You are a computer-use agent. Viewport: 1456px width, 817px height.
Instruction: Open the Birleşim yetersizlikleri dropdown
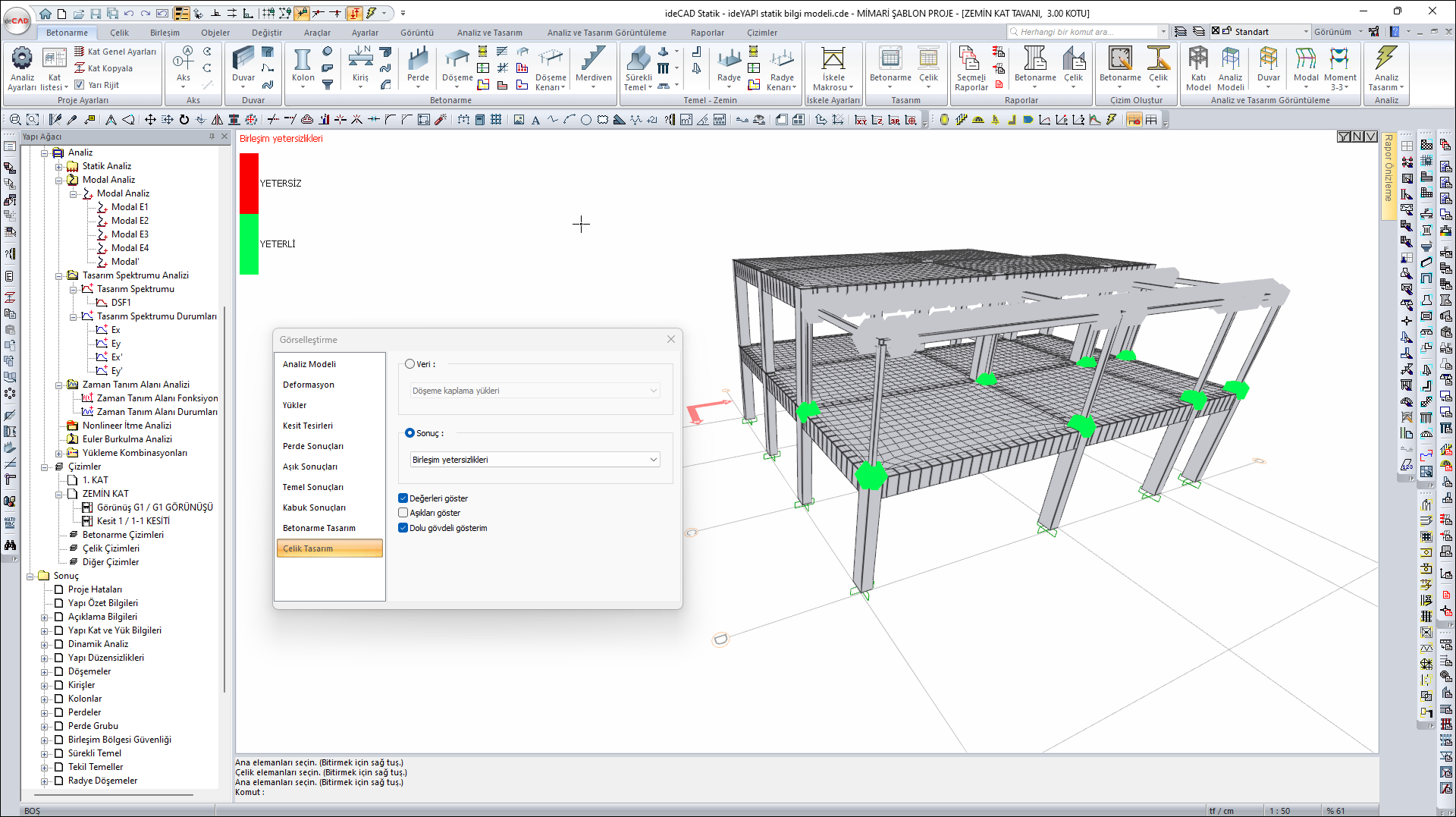tap(535, 460)
